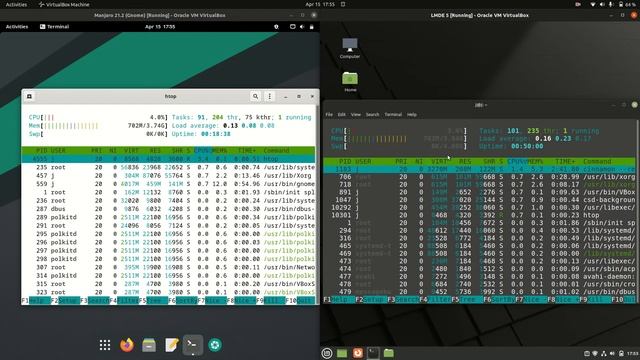Image resolution: width=640 pixels, height=360 pixels.
Task: Click the Manjaro terminal vertical scrollbar
Action: [318, 204]
